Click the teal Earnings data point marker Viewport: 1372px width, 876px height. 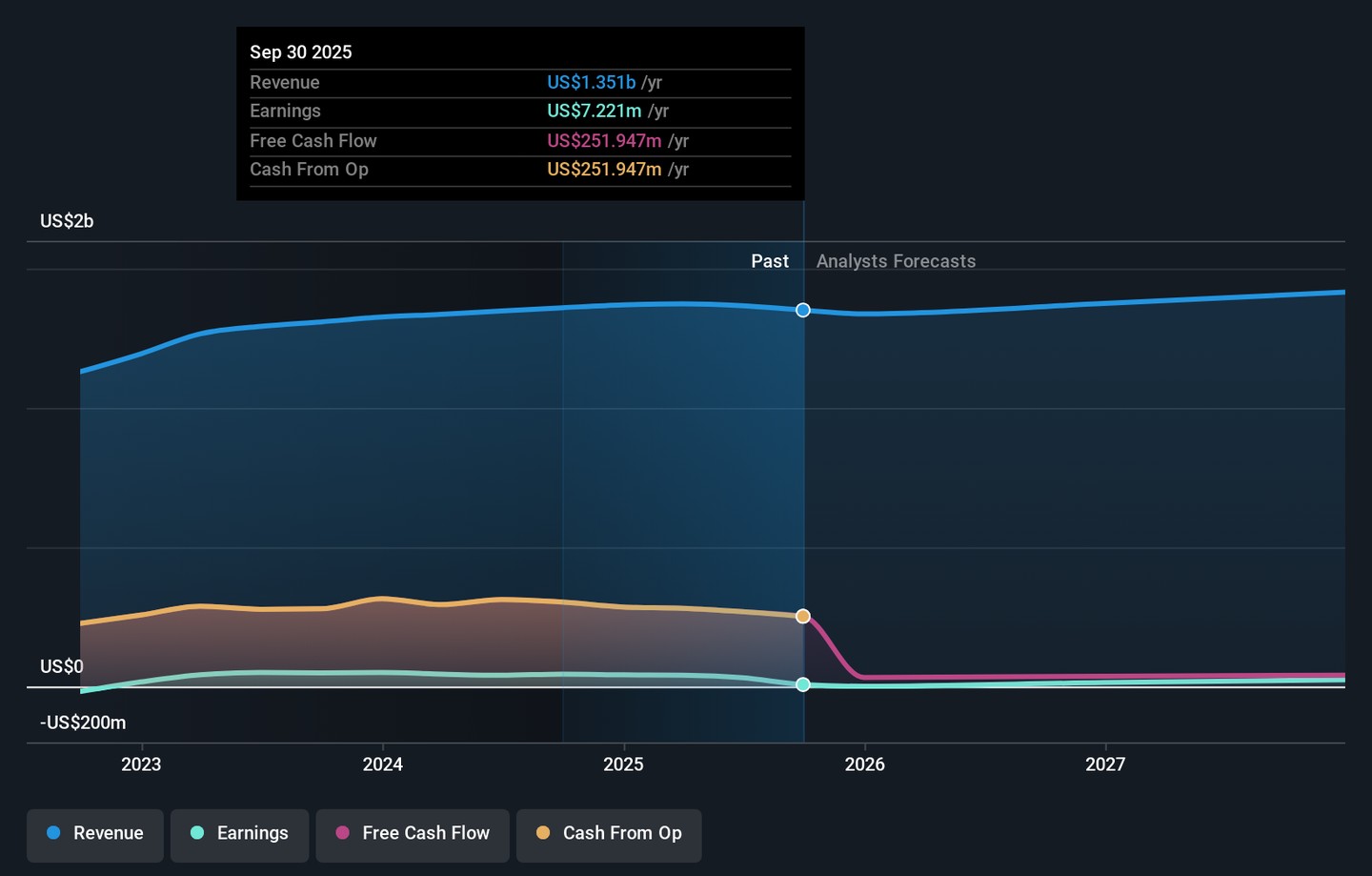803,684
